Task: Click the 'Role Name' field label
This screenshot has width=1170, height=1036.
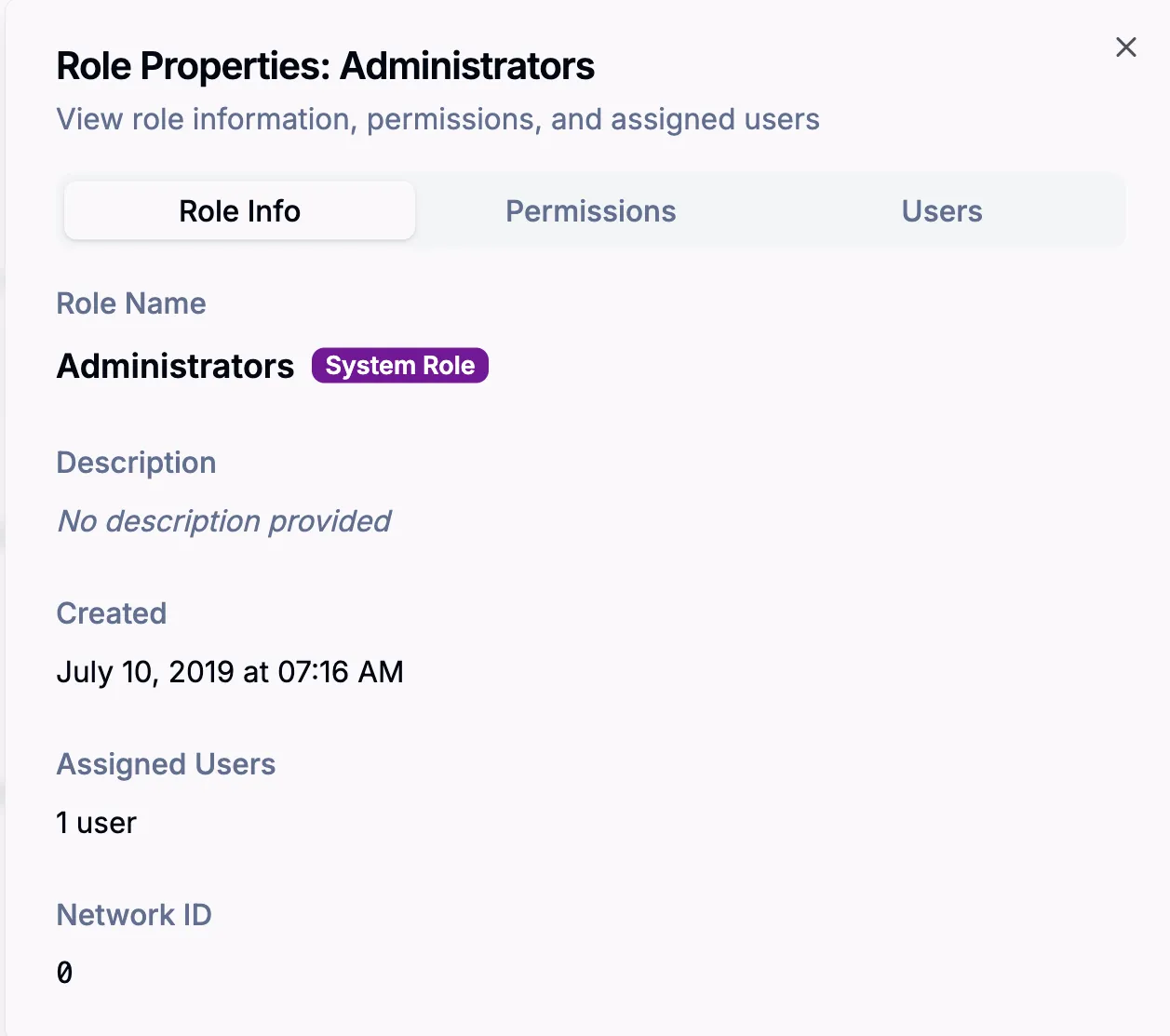Action: coord(131,303)
